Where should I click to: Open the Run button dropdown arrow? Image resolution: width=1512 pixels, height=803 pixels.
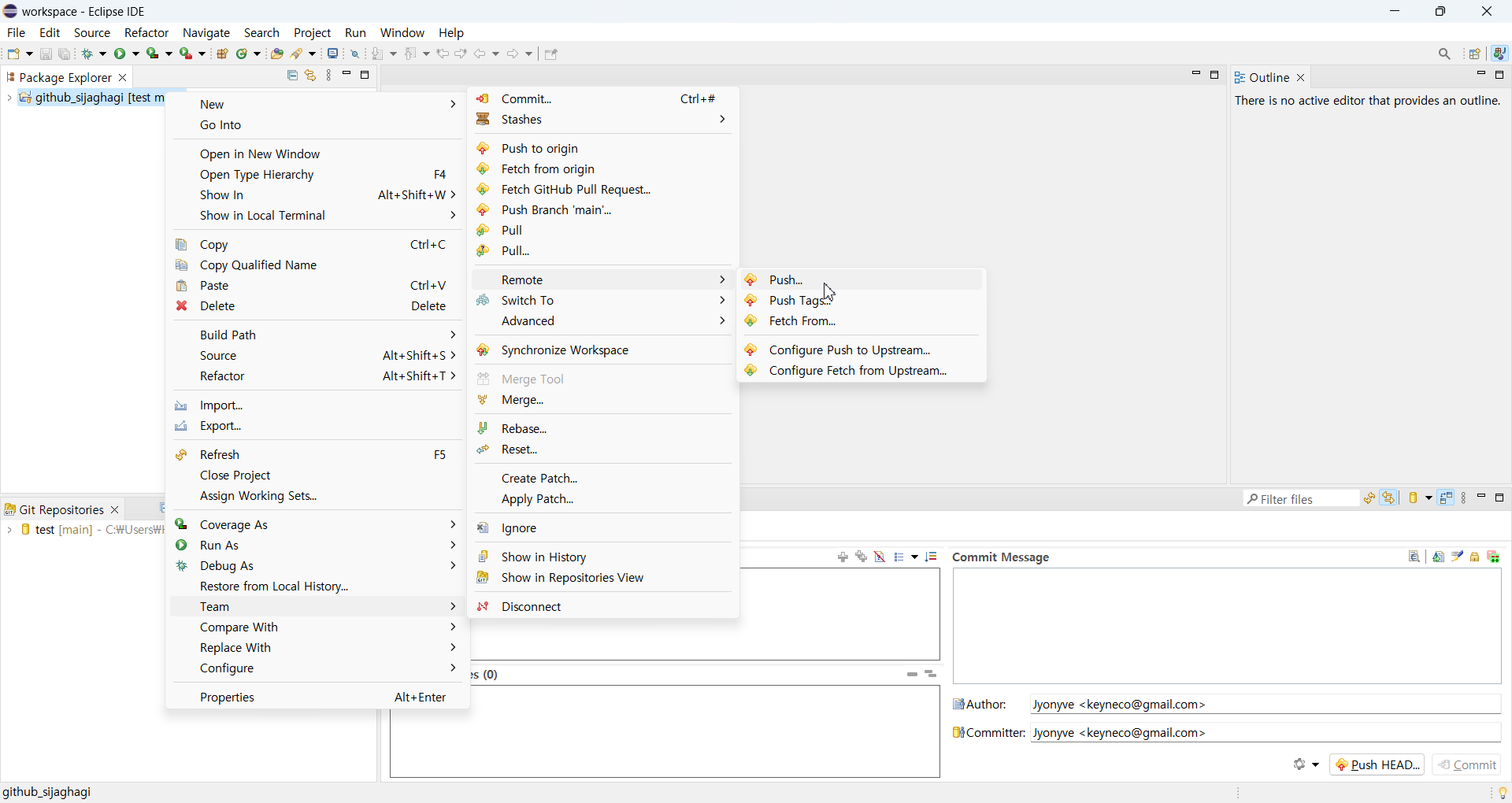(136, 54)
